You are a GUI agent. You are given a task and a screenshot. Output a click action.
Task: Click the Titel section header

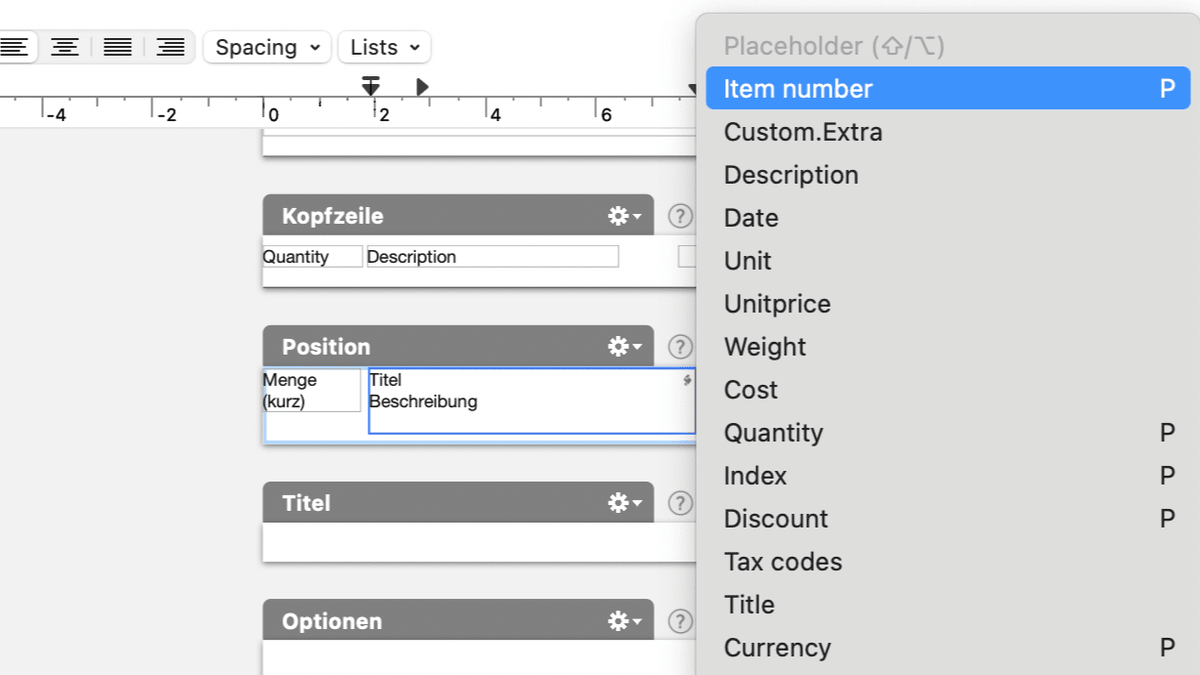click(x=458, y=503)
